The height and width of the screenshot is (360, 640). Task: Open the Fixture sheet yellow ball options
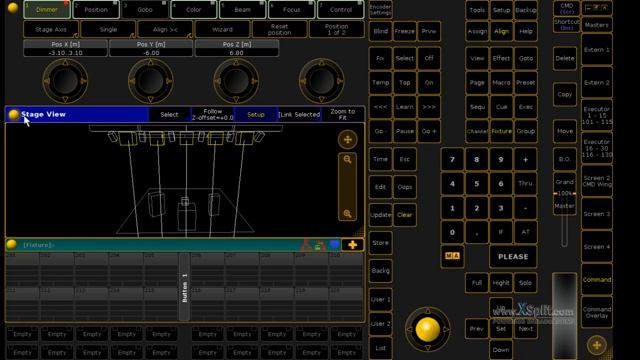11,244
